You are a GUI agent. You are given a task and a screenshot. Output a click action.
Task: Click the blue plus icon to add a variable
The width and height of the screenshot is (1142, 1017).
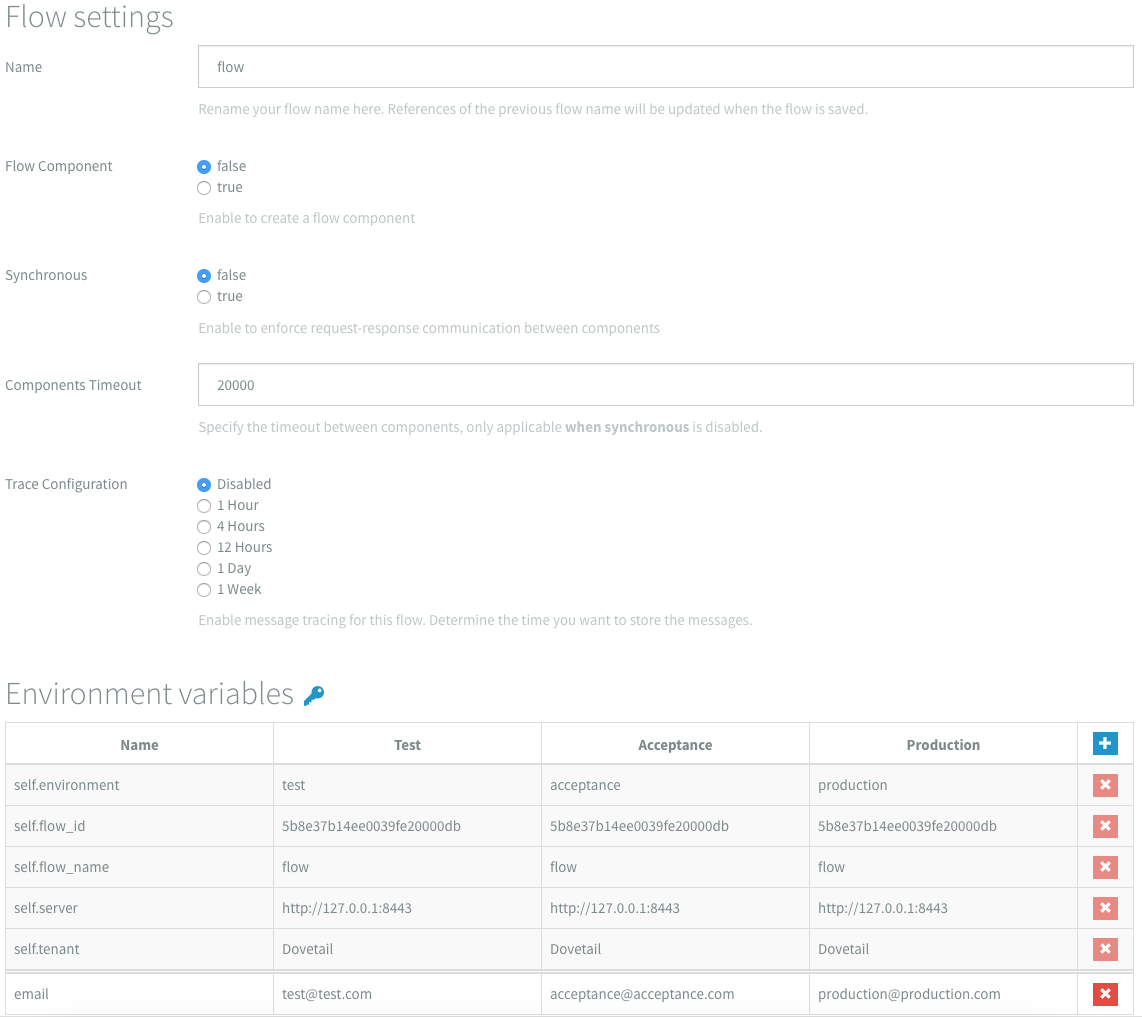[x=1105, y=744]
